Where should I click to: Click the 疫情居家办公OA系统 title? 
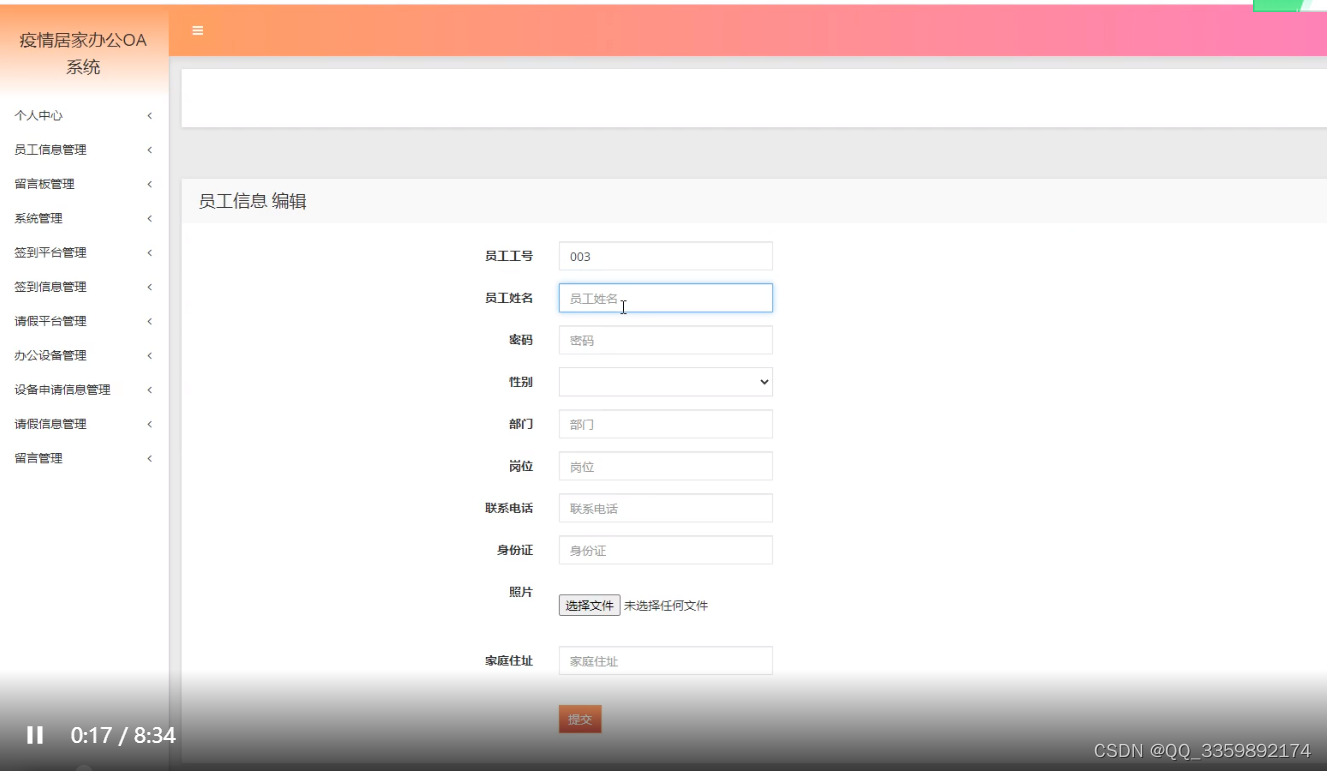(83, 54)
